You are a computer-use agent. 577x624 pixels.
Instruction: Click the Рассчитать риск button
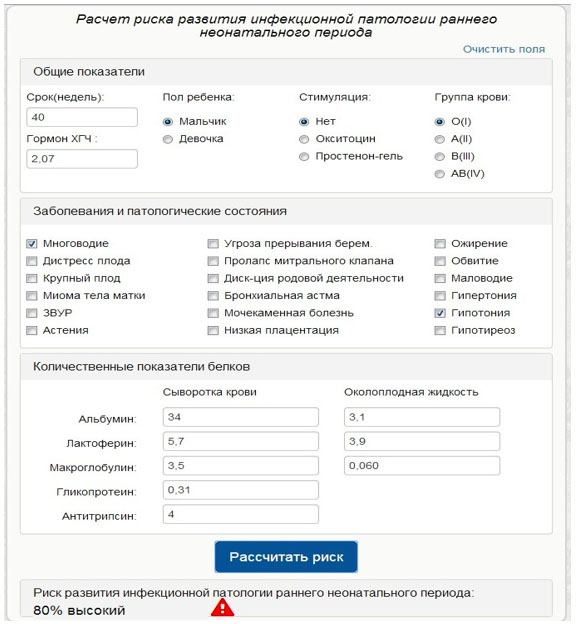click(x=286, y=556)
